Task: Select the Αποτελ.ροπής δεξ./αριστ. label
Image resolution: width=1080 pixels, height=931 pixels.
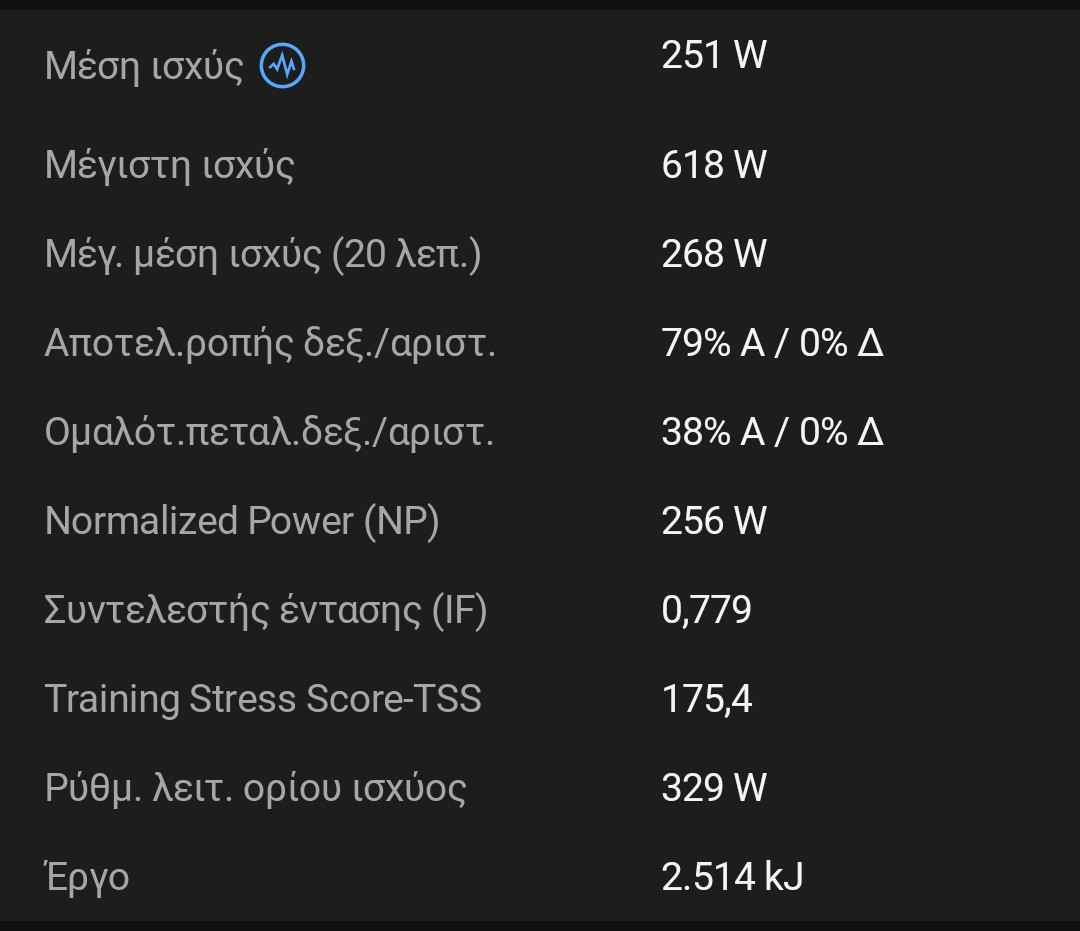Action: tap(270, 343)
